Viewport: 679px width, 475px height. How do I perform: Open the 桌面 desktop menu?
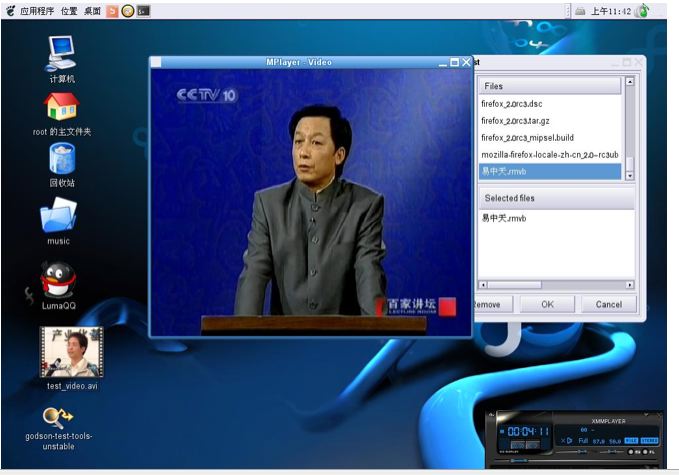pyautogui.click(x=92, y=11)
